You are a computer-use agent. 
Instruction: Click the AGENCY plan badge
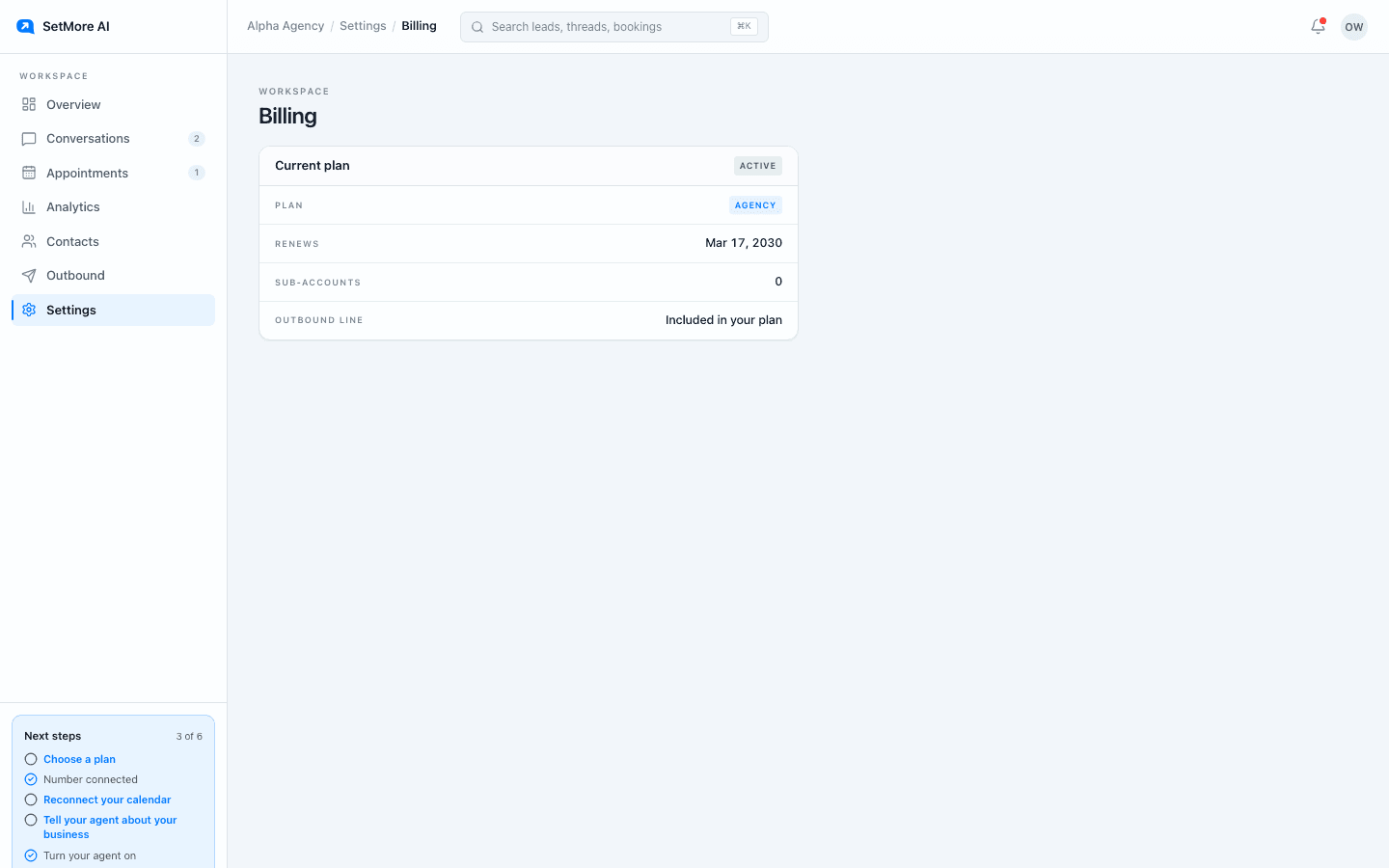[x=755, y=205]
